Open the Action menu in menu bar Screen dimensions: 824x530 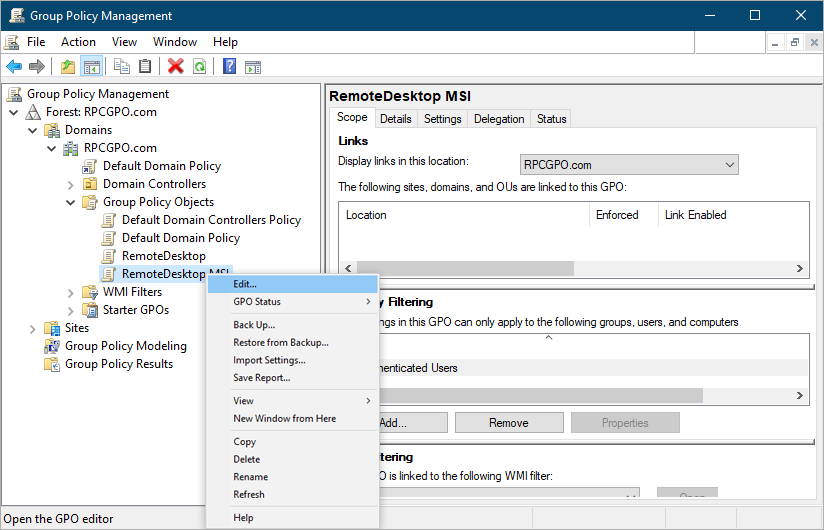(78, 42)
